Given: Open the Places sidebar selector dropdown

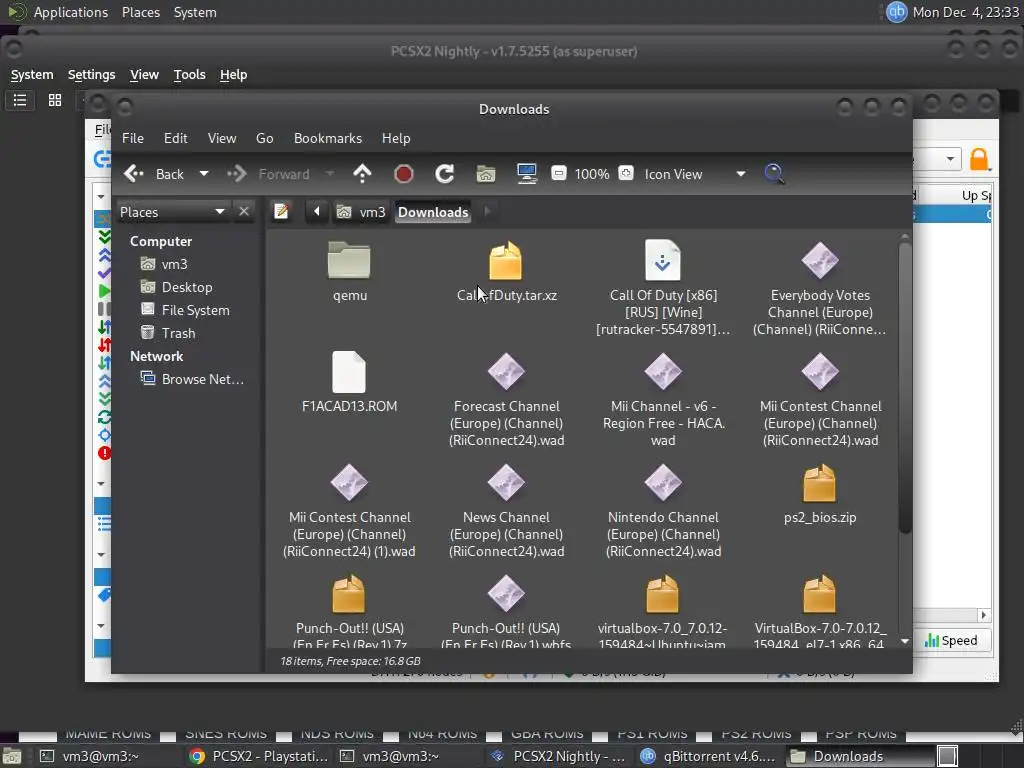Looking at the screenshot, I should pyautogui.click(x=172, y=212).
